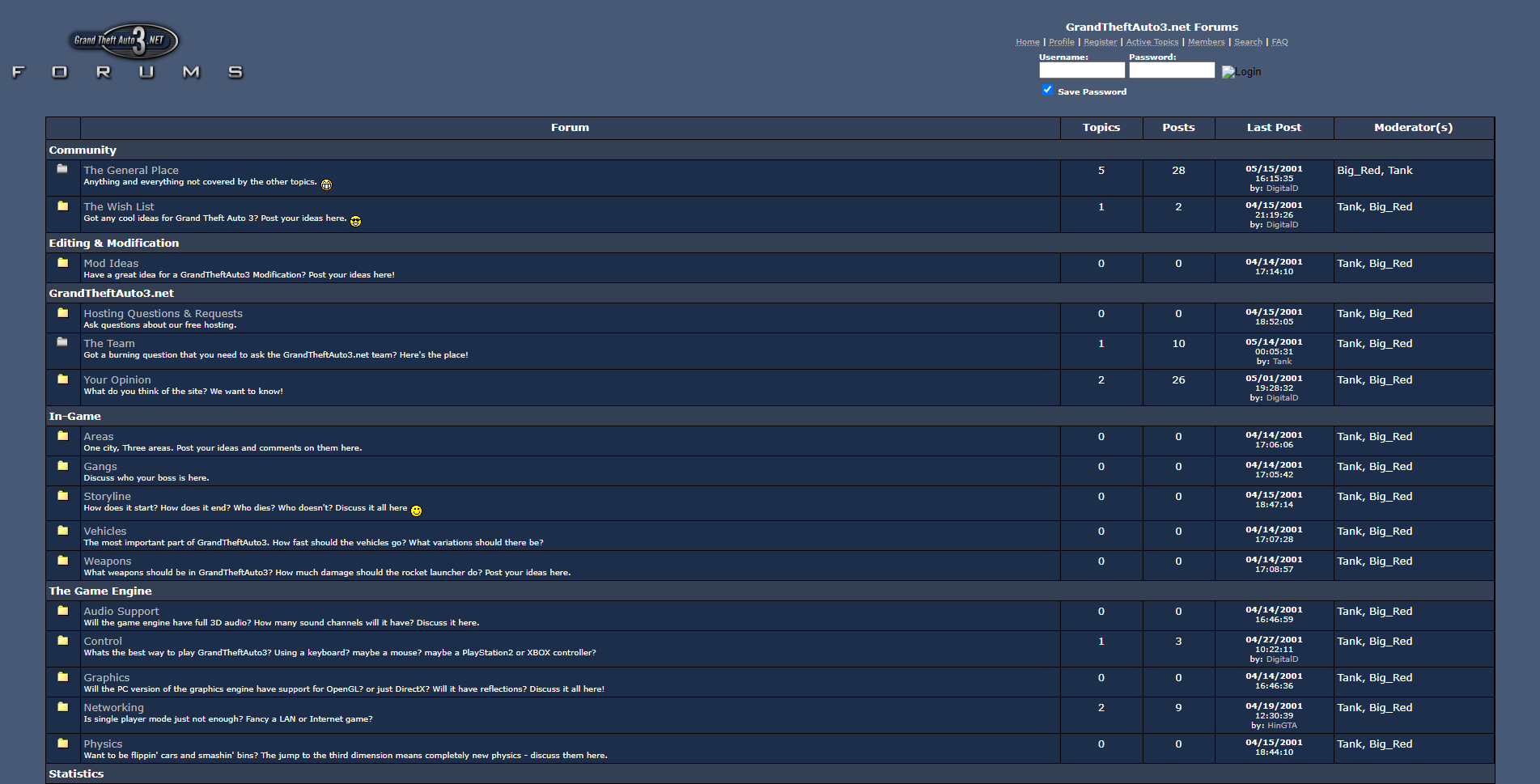Open the Gangs forum
This screenshot has height=784, width=1540.
click(x=100, y=466)
